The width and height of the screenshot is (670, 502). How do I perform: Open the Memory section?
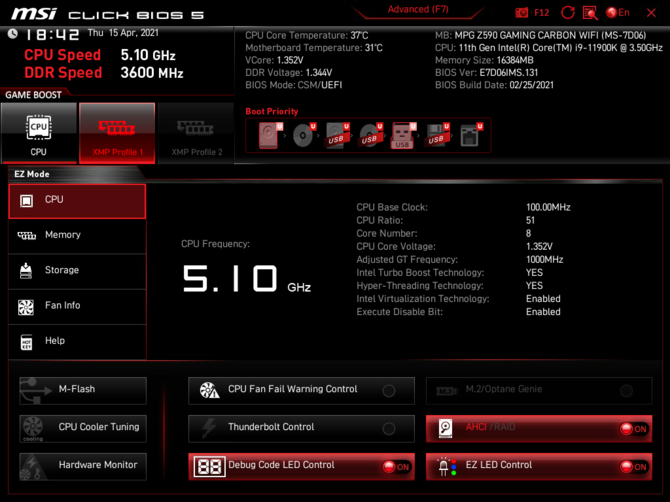[77, 236]
